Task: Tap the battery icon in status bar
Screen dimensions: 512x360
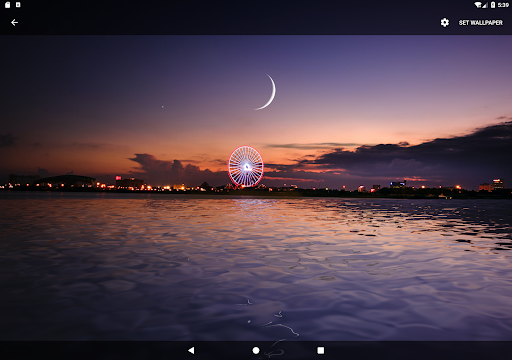Action: point(493,5)
